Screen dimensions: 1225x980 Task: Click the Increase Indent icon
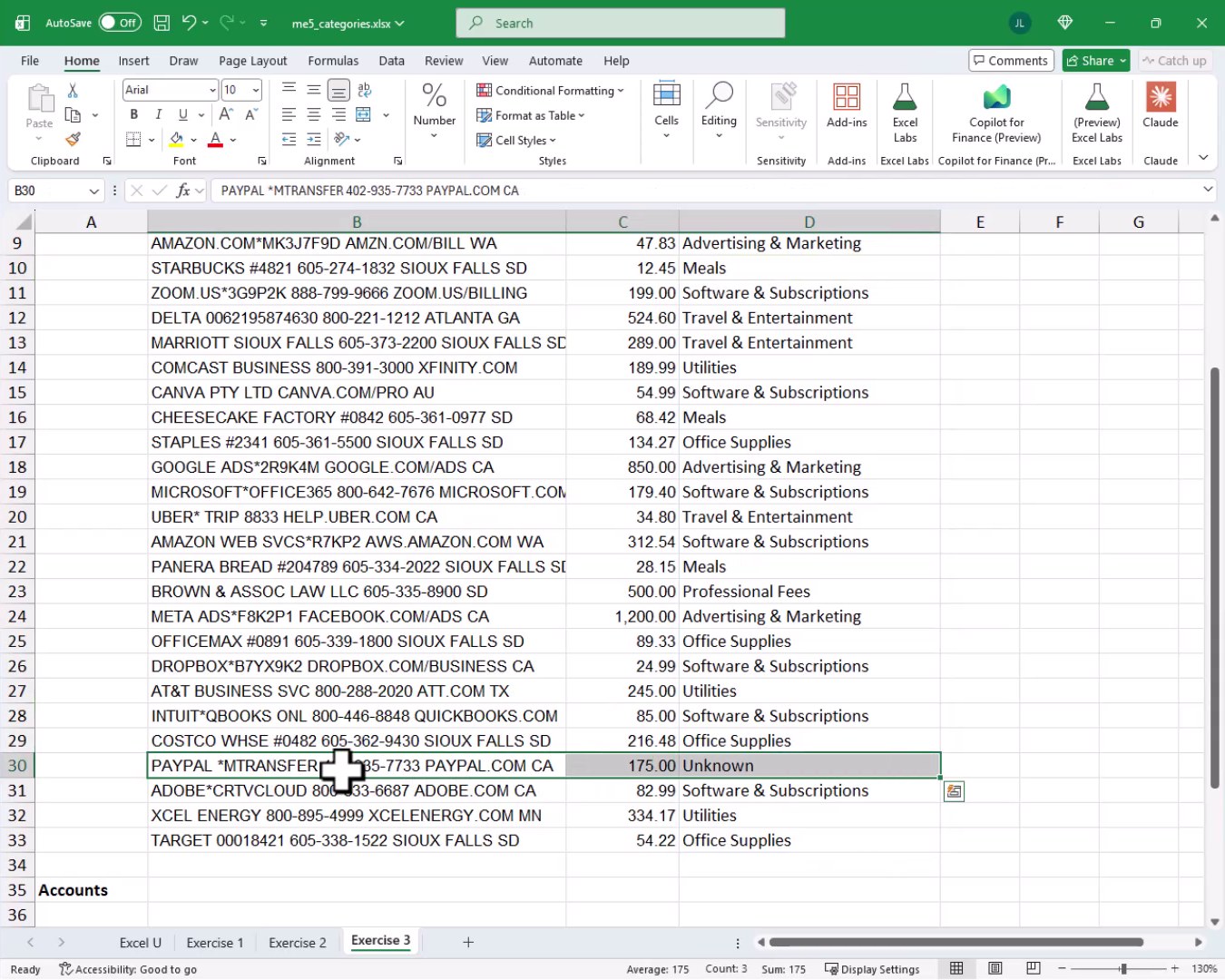coord(314,140)
